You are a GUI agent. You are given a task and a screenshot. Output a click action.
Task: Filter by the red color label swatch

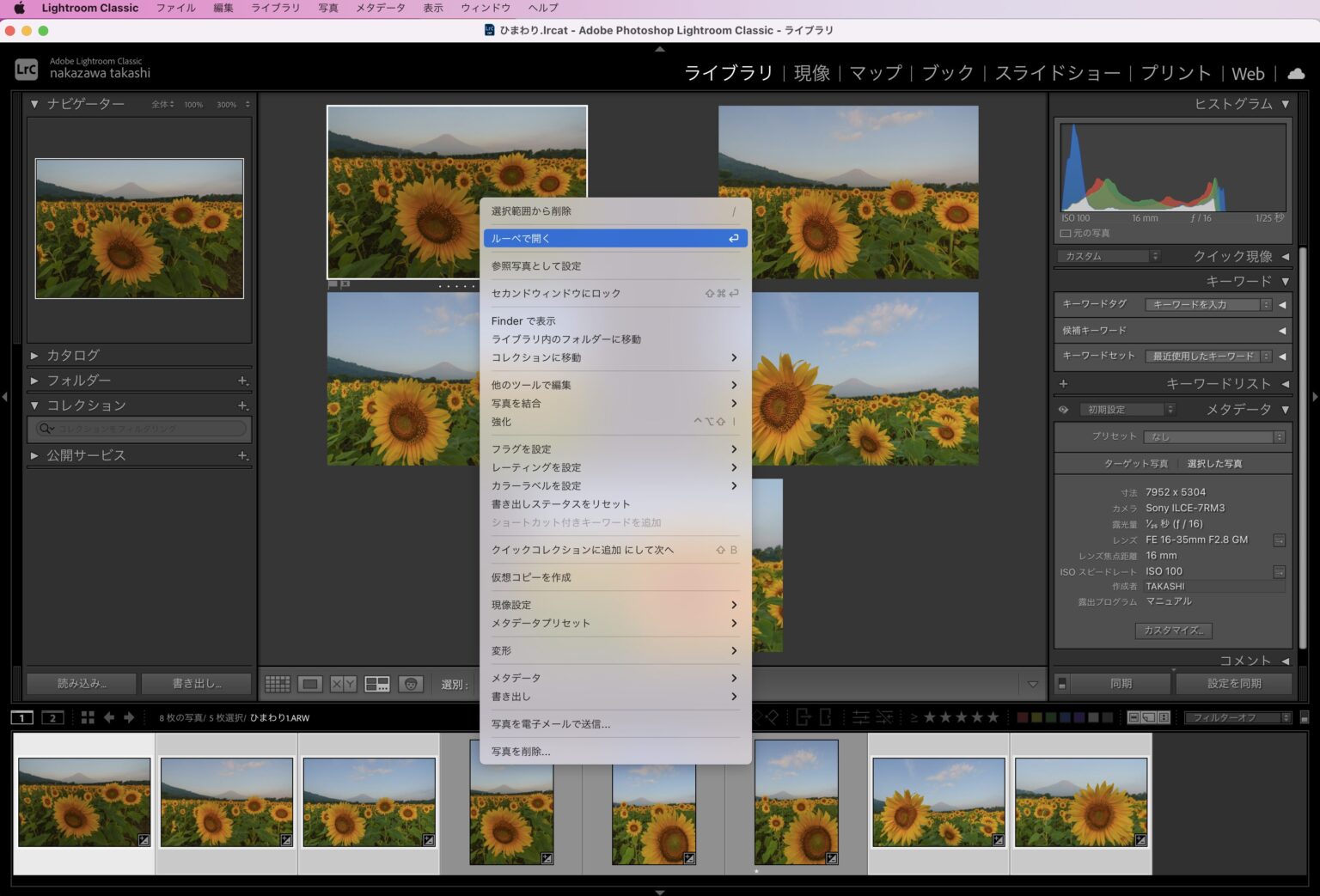click(1023, 717)
